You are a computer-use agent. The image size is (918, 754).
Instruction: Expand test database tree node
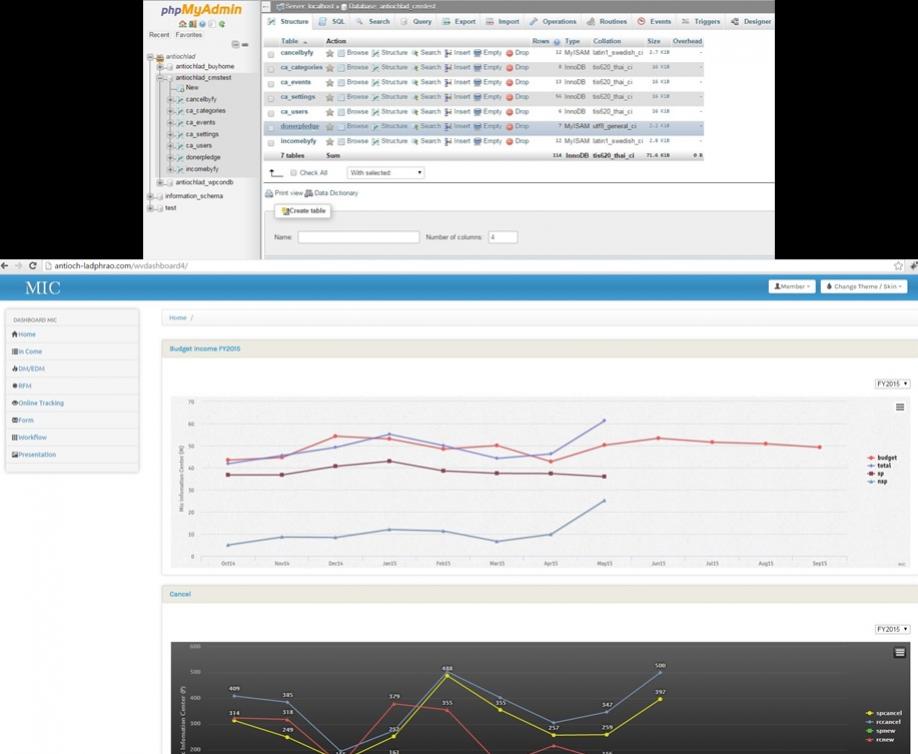[x=150, y=208]
